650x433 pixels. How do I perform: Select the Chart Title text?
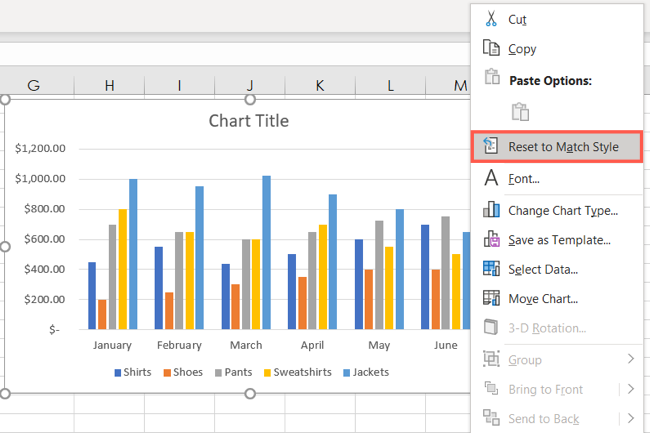[x=248, y=121]
